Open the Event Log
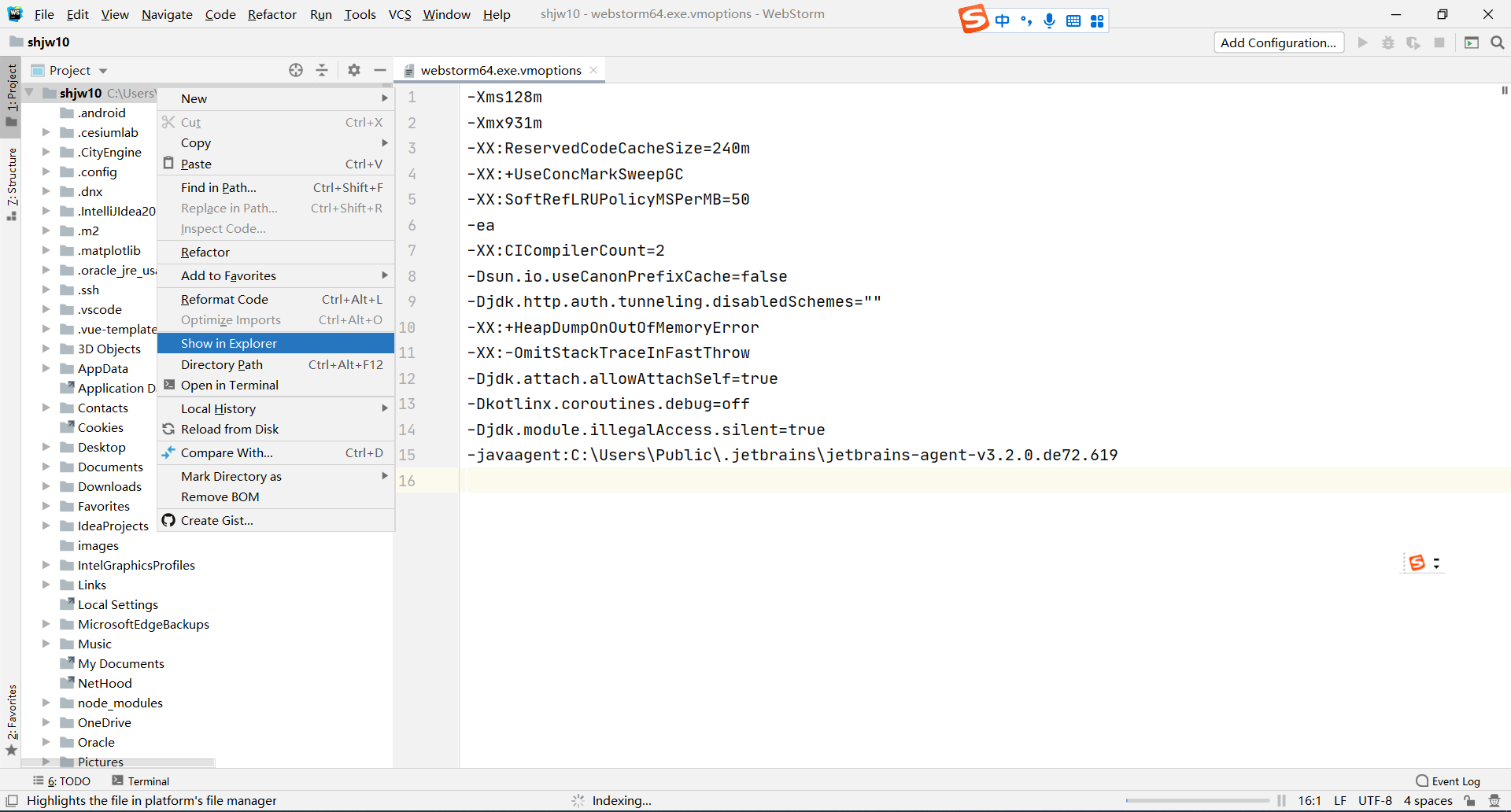Screen dimensions: 1511x812 tap(1454, 781)
